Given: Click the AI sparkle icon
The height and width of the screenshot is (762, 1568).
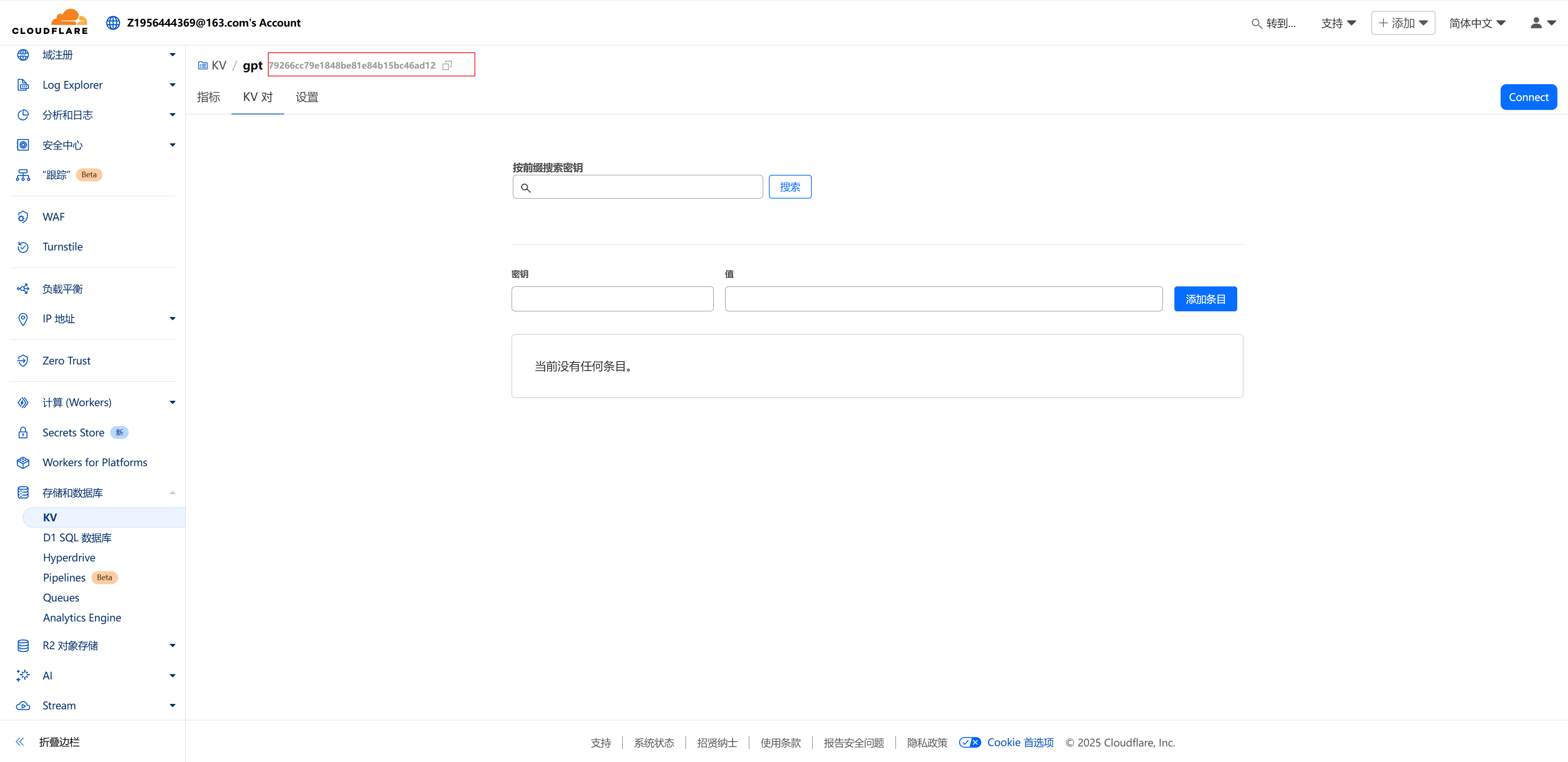Looking at the screenshot, I should point(23,675).
